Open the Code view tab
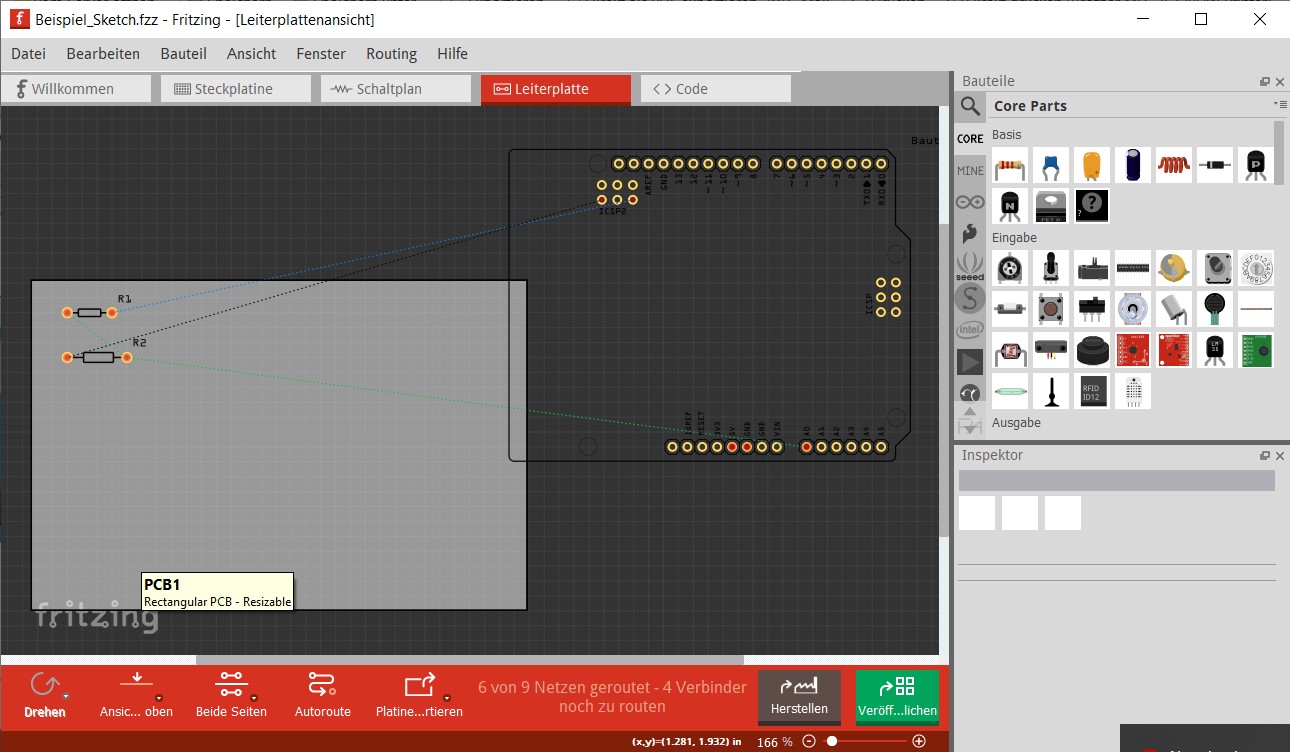Image resolution: width=1290 pixels, height=752 pixels. pos(716,89)
